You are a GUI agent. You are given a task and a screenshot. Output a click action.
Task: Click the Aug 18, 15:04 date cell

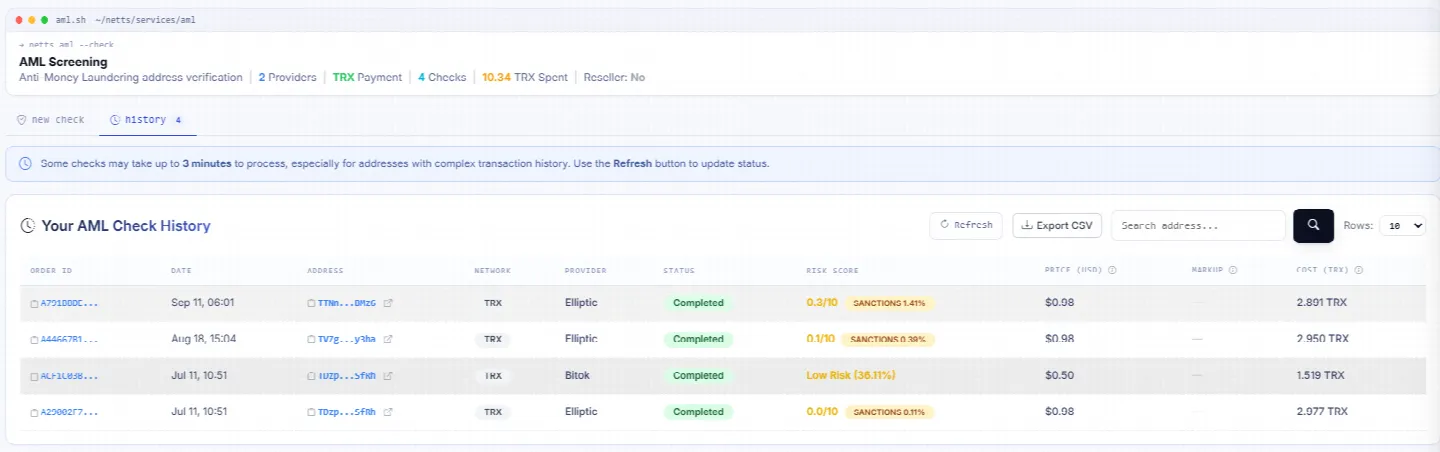coord(203,340)
